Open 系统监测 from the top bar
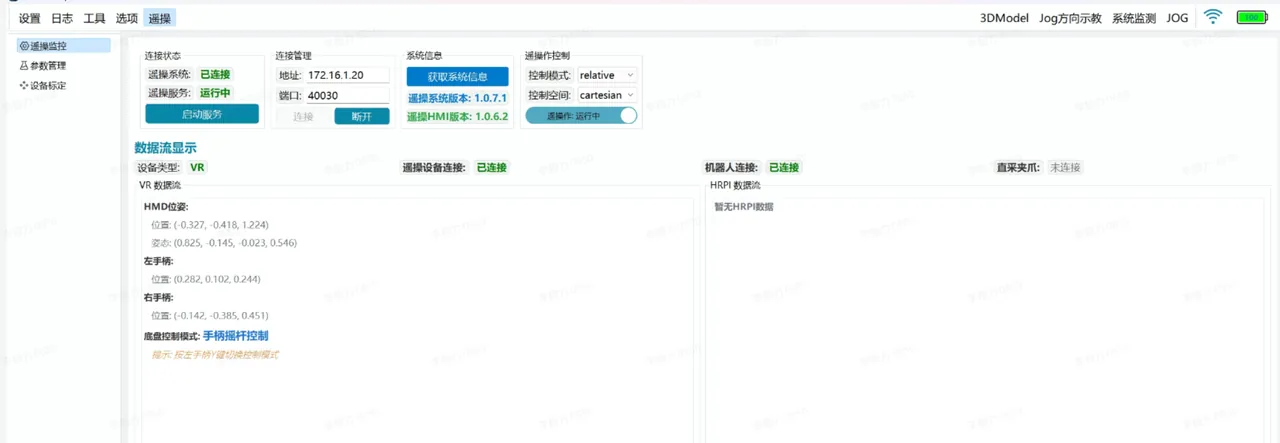 1134,18
